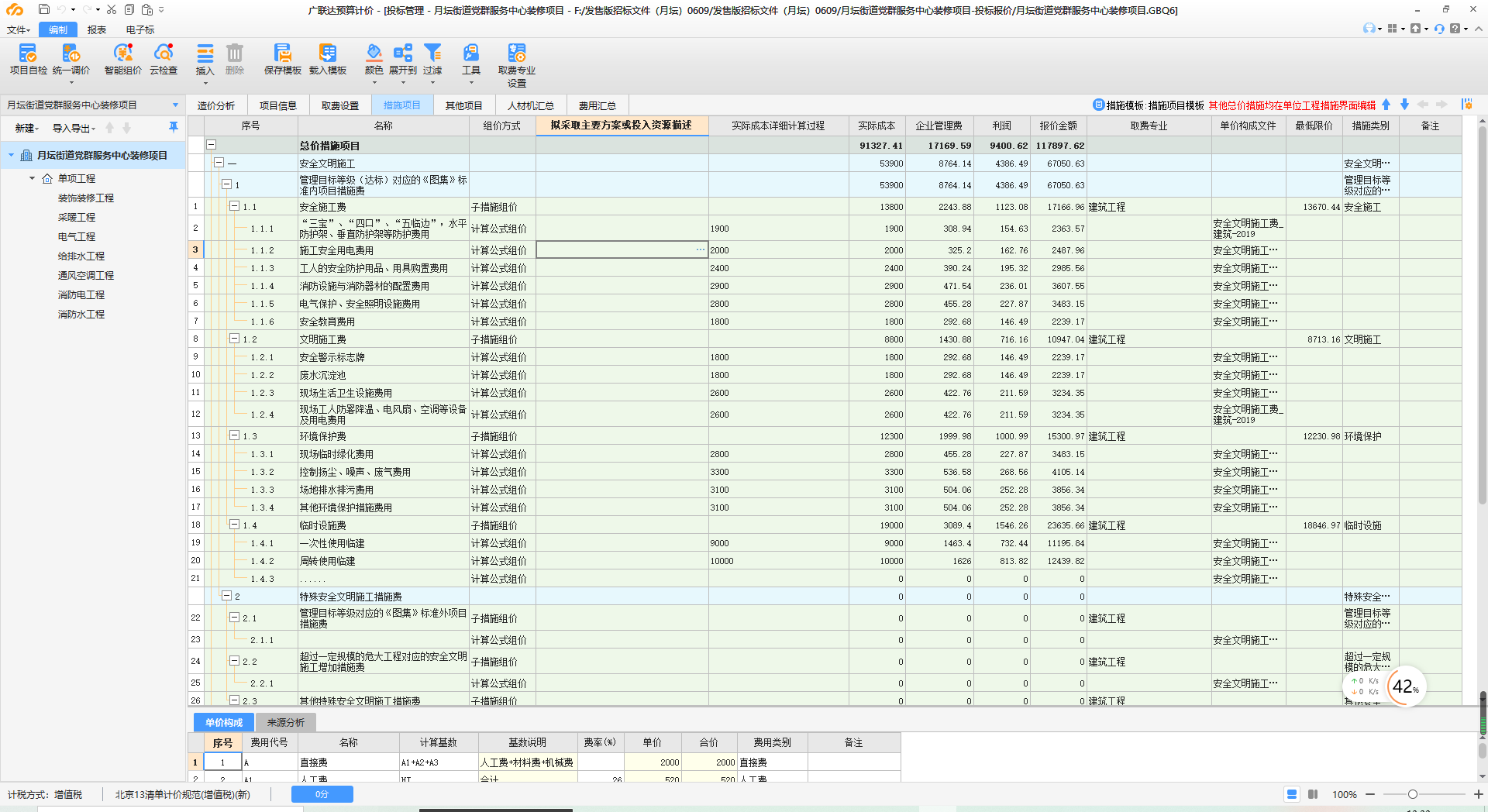Collapse row 1.3 环境保护费
This screenshot has width=1488, height=812.
234,435
